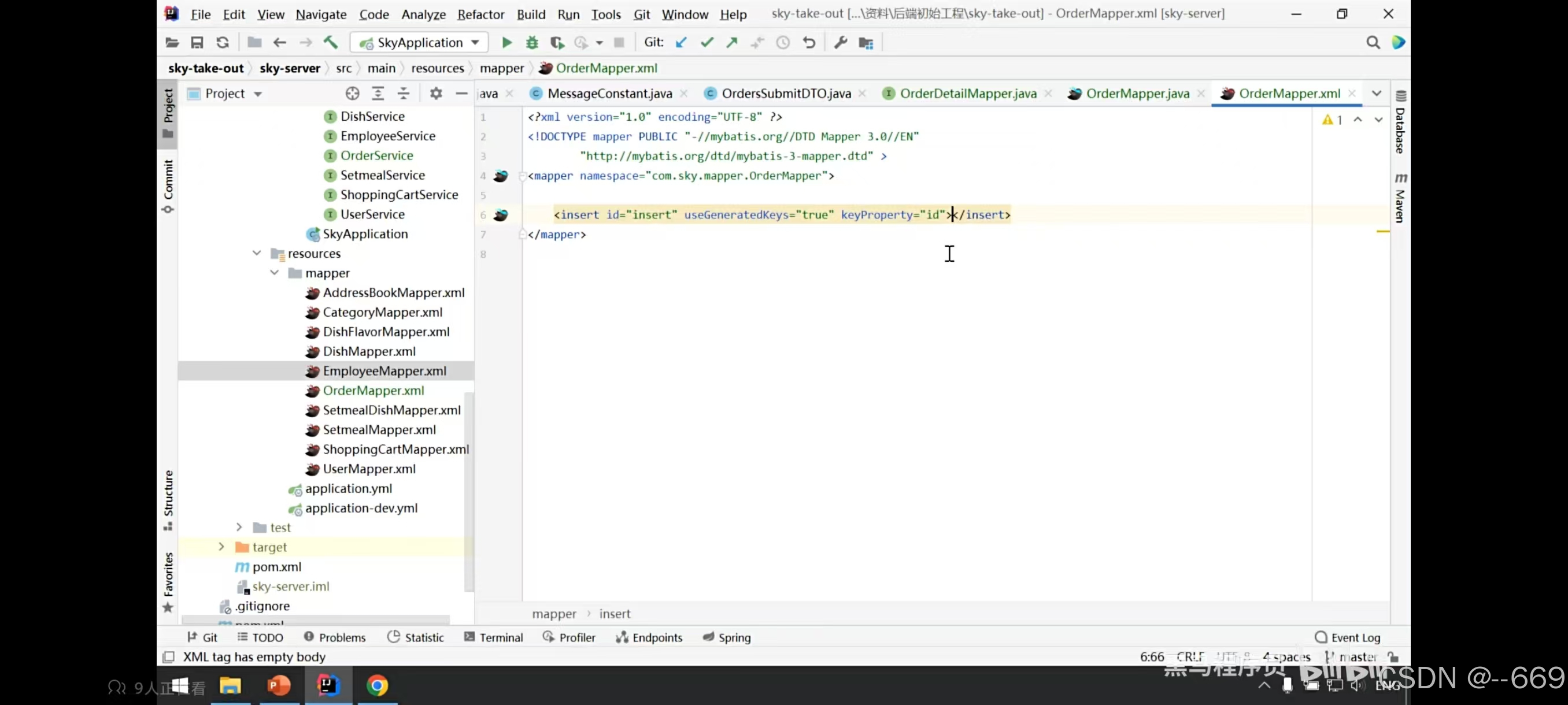Image resolution: width=1568 pixels, height=705 pixels.
Task: Click Git update project arrow
Action: pyautogui.click(x=681, y=43)
